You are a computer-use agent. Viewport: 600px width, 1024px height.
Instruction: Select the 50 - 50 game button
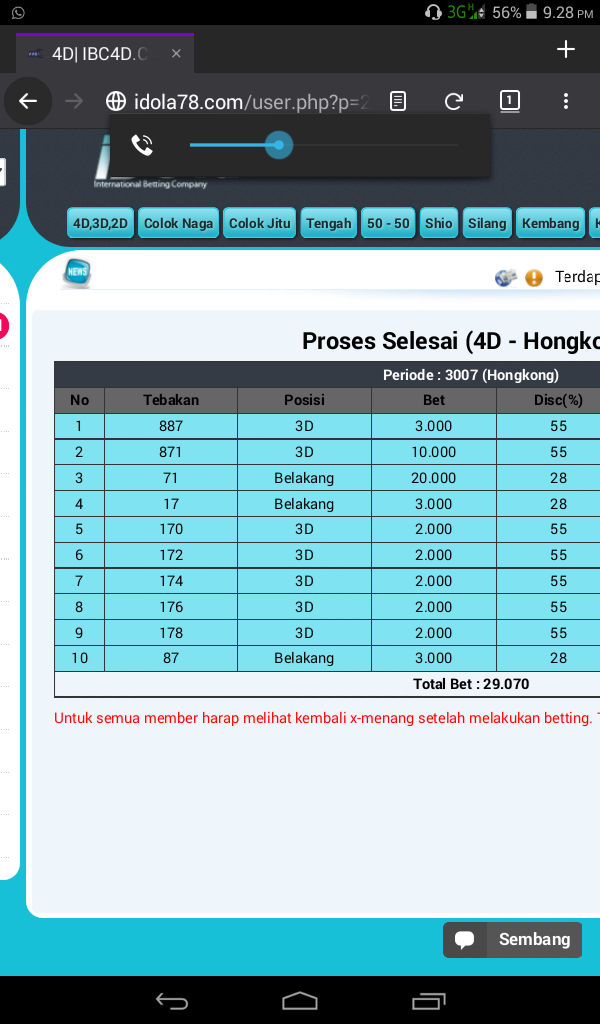(x=388, y=223)
